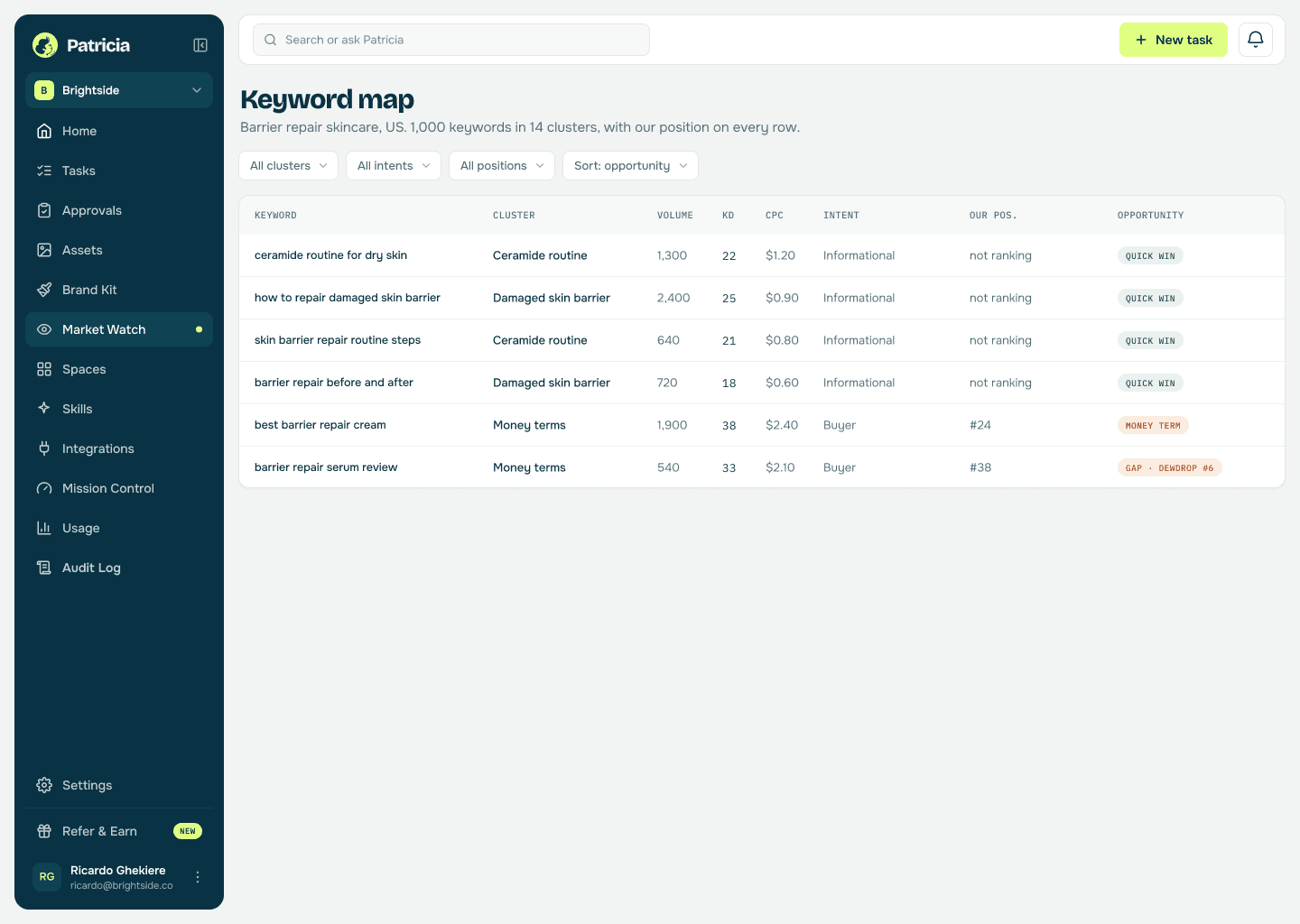Open user menu three-dot icon
The image size is (1300, 924).
click(x=198, y=877)
